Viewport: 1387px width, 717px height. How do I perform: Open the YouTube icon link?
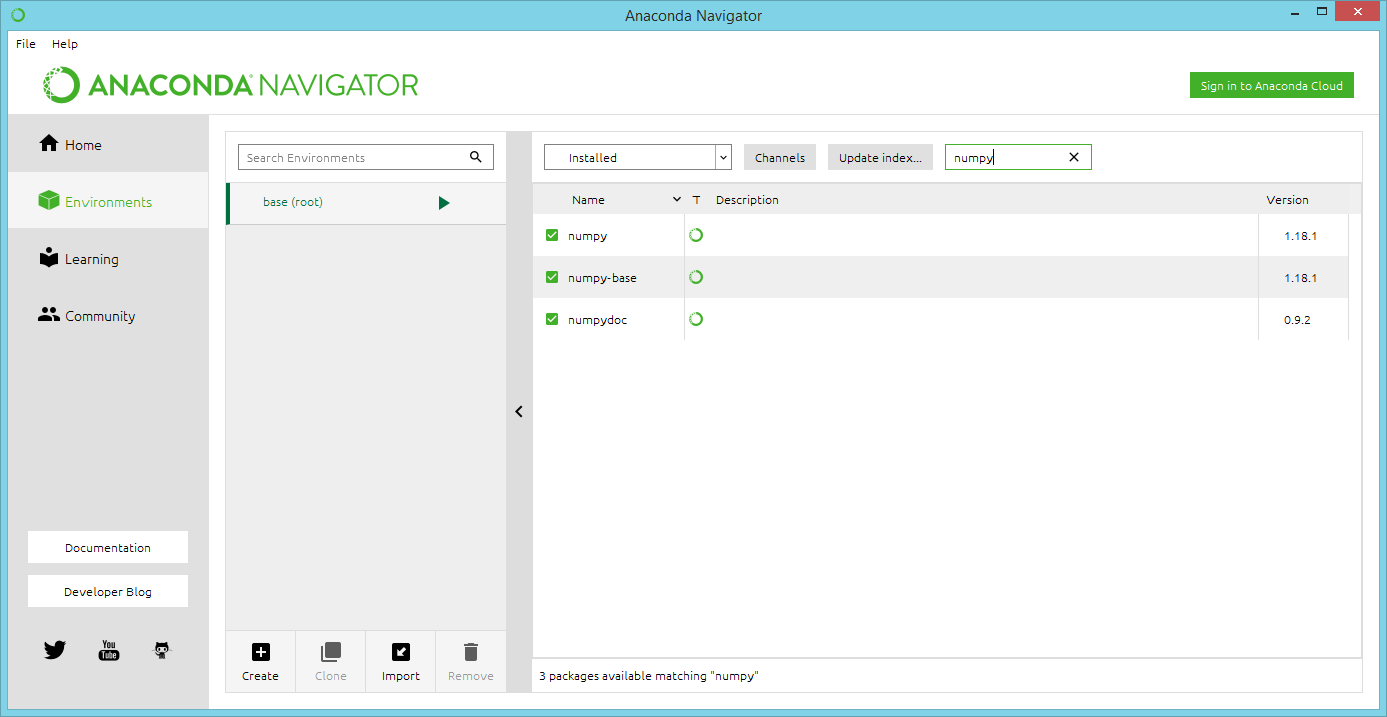[109, 651]
